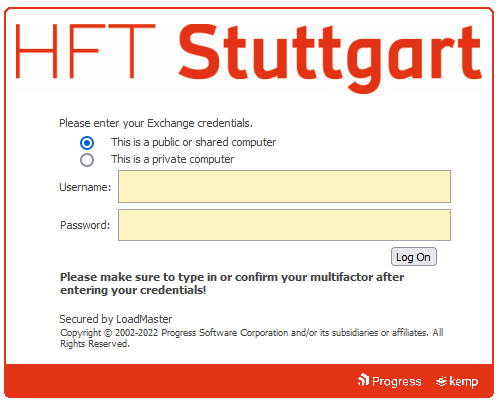Click the 'Secured by LoadMaster' text
This screenshot has height=401, width=499.
coord(116,319)
